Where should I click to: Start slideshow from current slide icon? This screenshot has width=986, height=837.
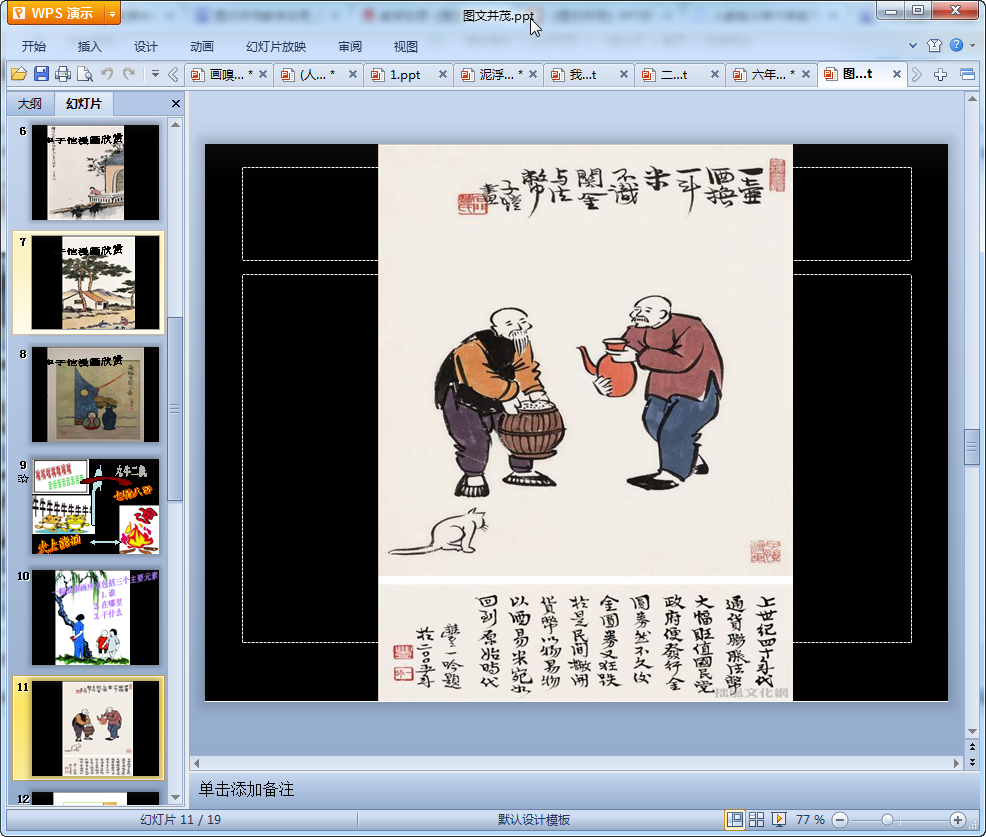coord(778,819)
